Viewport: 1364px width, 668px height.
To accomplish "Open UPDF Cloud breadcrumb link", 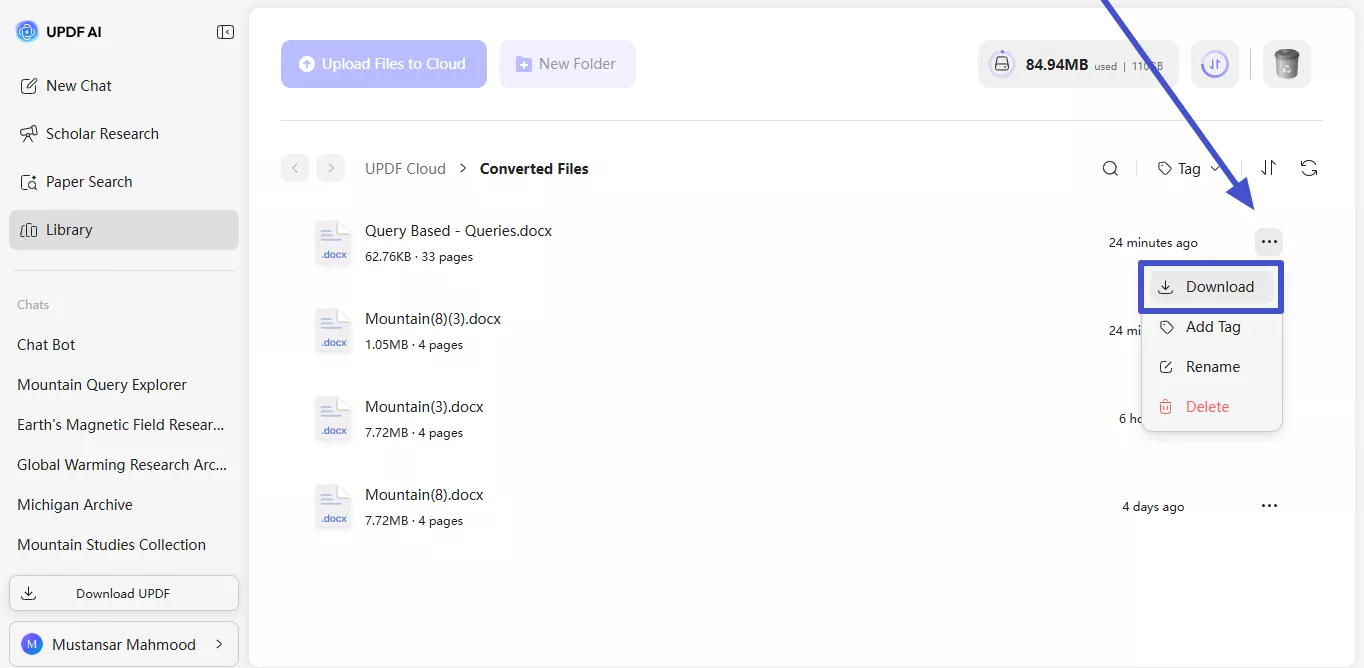I will [x=405, y=168].
